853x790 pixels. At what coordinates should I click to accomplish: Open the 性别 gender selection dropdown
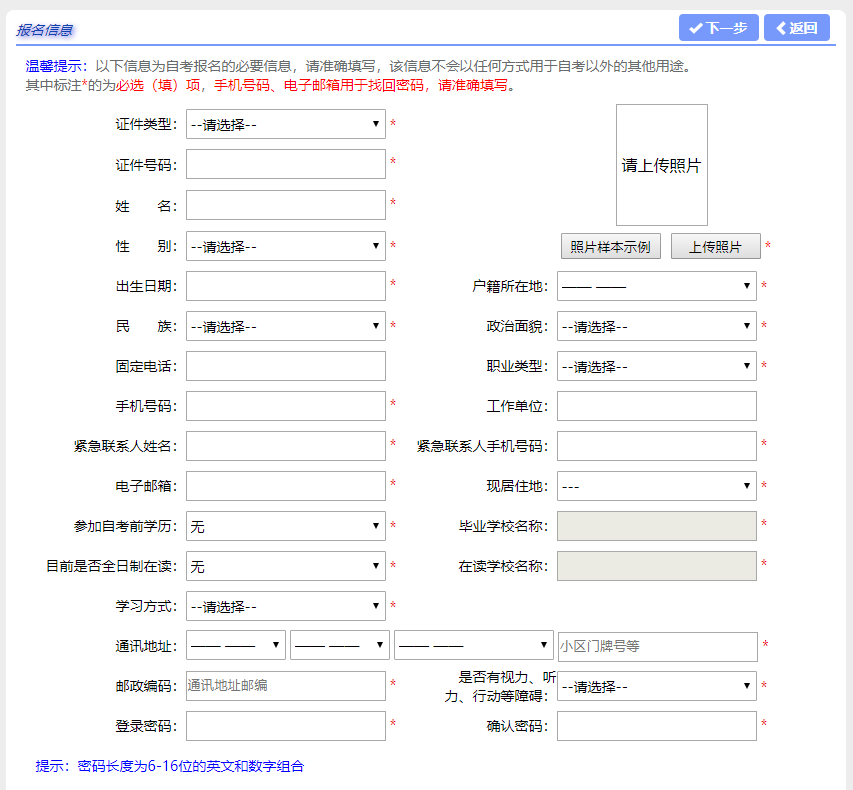(285, 245)
